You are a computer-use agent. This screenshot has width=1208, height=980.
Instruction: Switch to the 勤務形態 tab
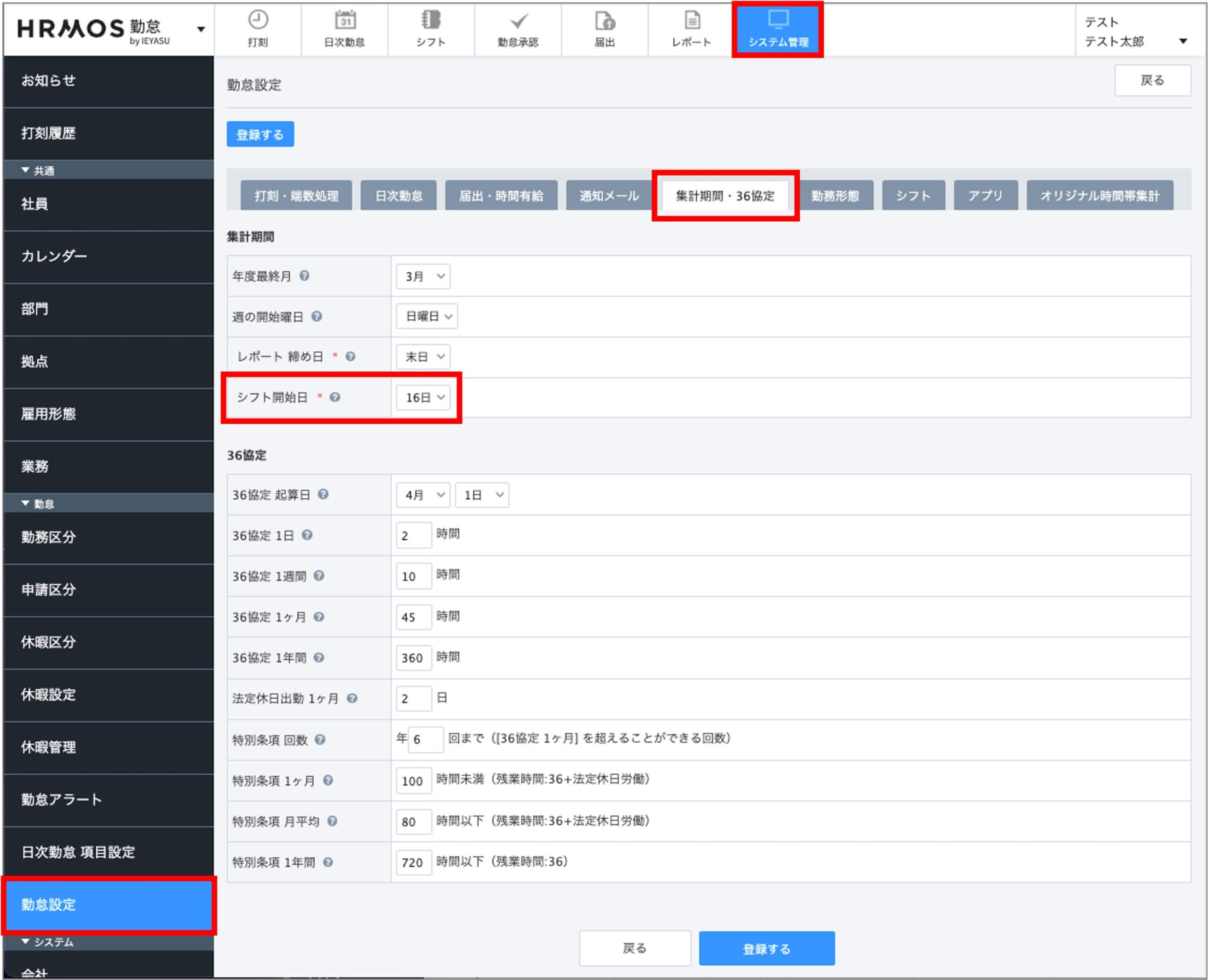coord(834,196)
